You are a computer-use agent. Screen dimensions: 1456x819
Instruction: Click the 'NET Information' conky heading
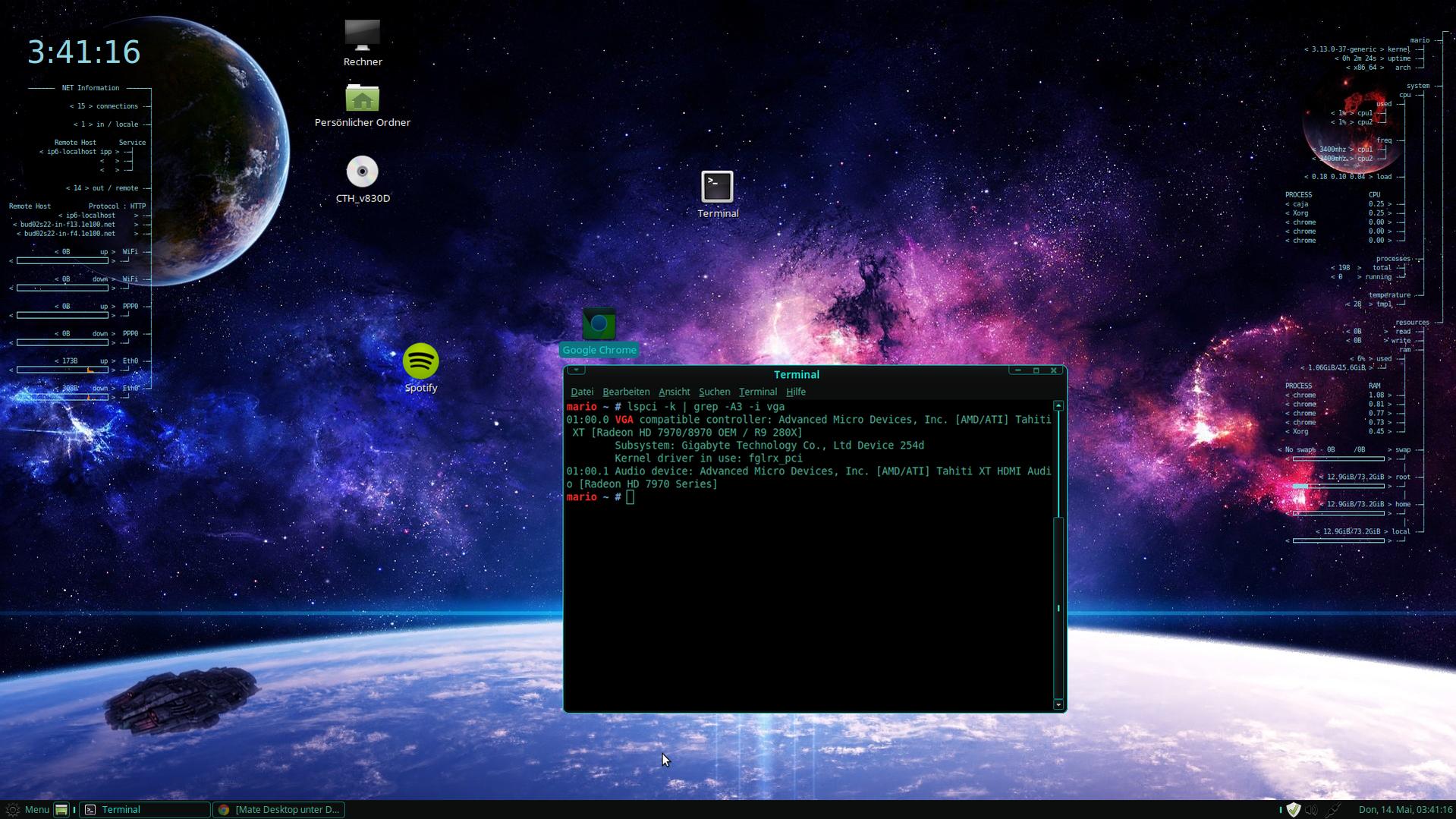click(x=90, y=88)
